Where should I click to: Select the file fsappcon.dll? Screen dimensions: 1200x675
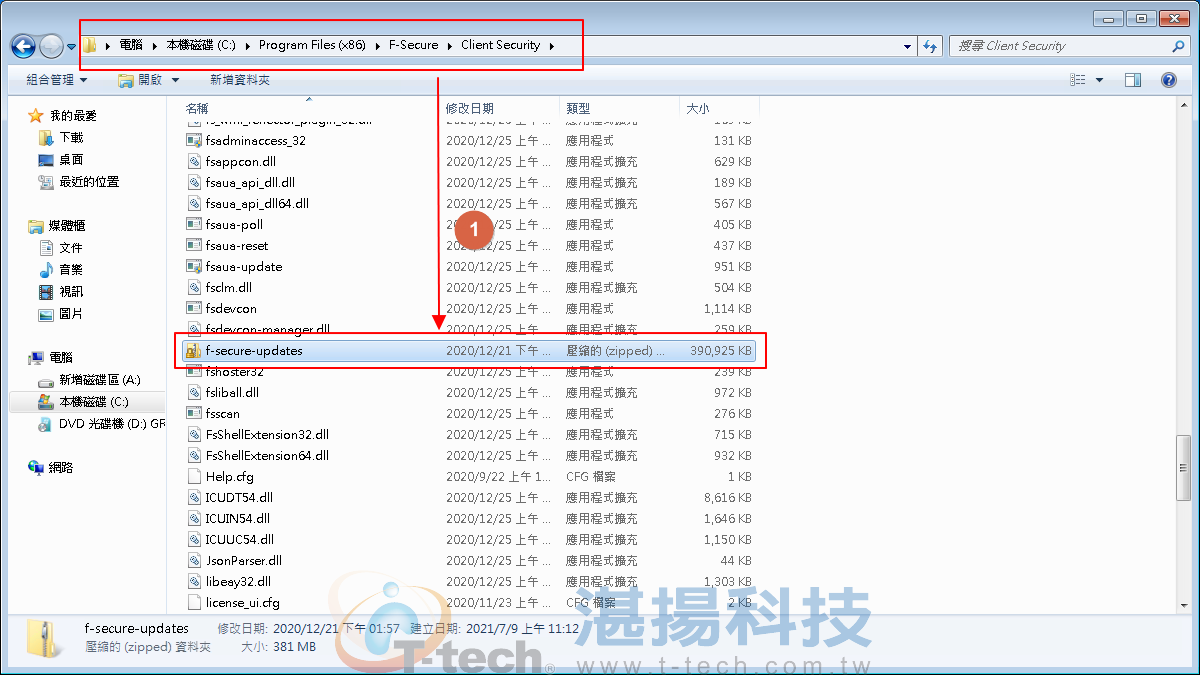(240, 162)
